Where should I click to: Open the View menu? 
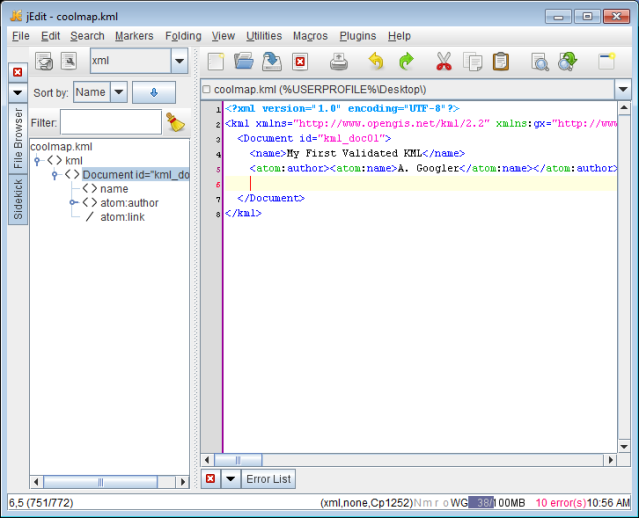coord(223,36)
